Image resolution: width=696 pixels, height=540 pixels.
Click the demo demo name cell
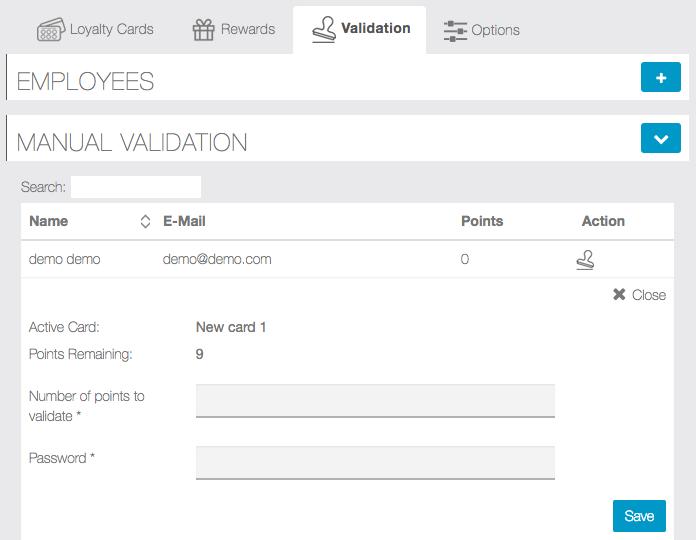click(x=64, y=259)
